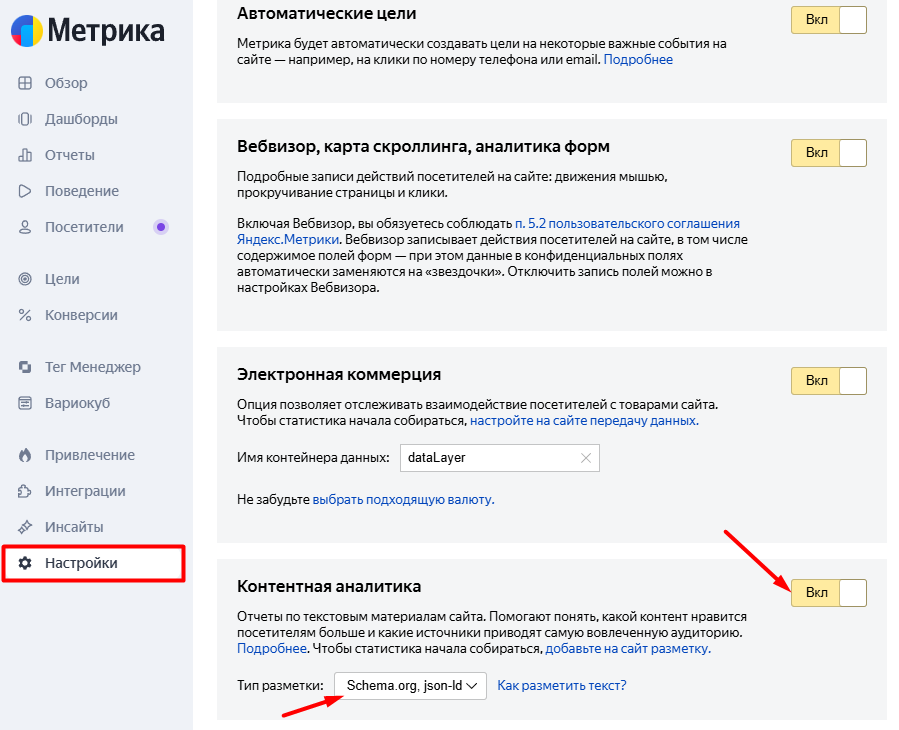Open Как разметить текст? link
Viewport: 899px width, 730px height.
click(x=562, y=686)
